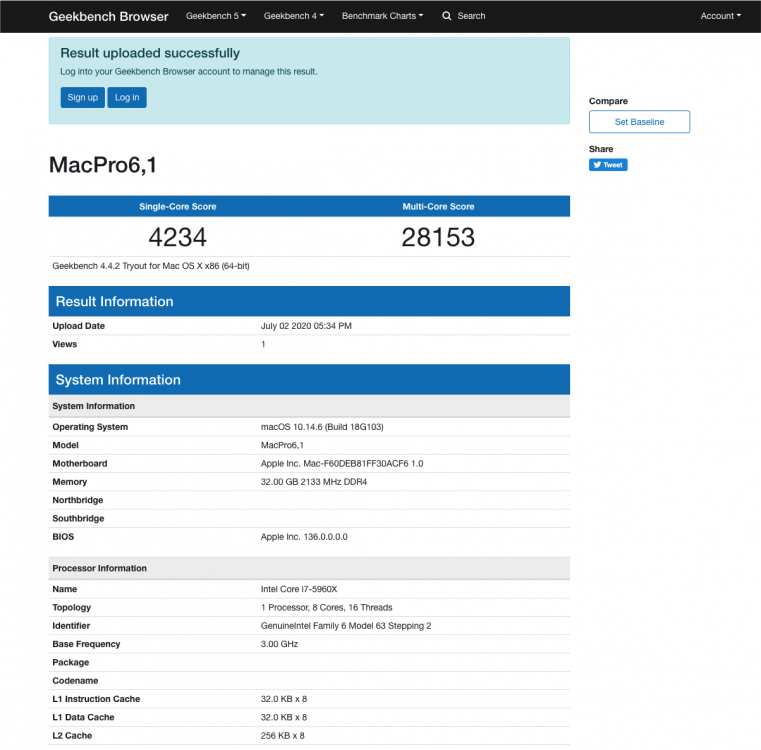Select base frequency 3.00 GHz value
761x750 pixels.
pyautogui.click(x=279, y=644)
